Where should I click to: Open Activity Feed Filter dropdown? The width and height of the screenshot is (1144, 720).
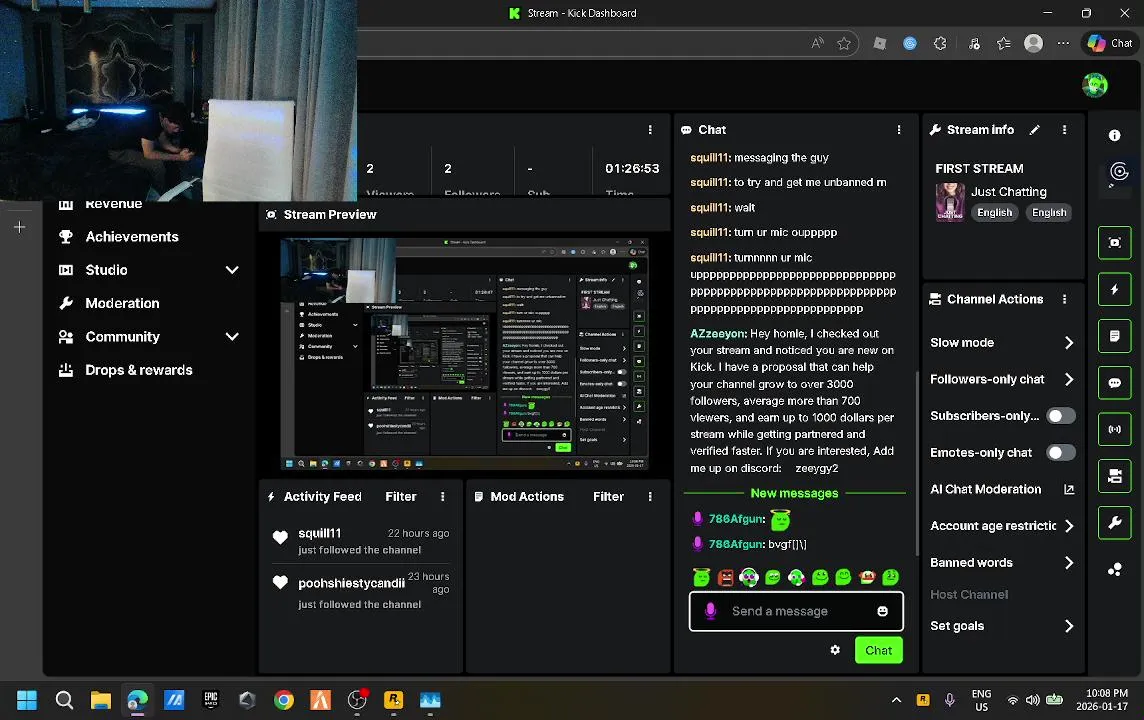[401, 497]
